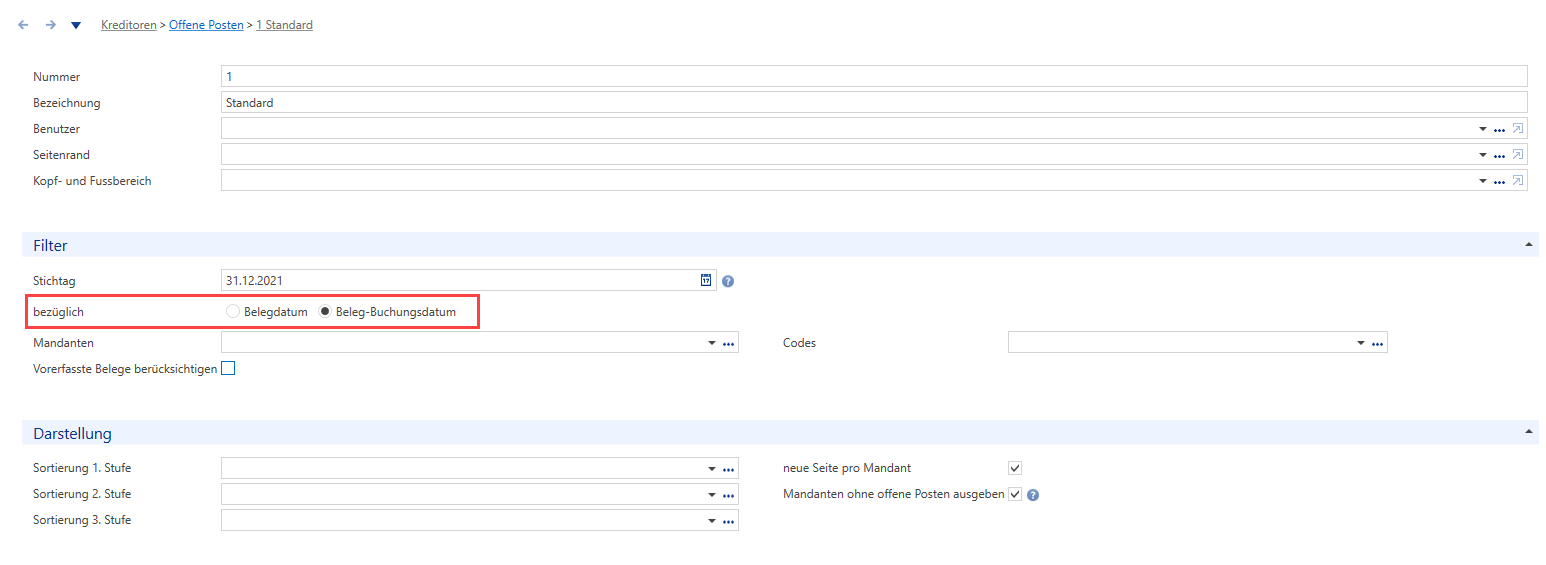
Task: Open Benutzer record with jump-to icon
Action: (1517, 128)
